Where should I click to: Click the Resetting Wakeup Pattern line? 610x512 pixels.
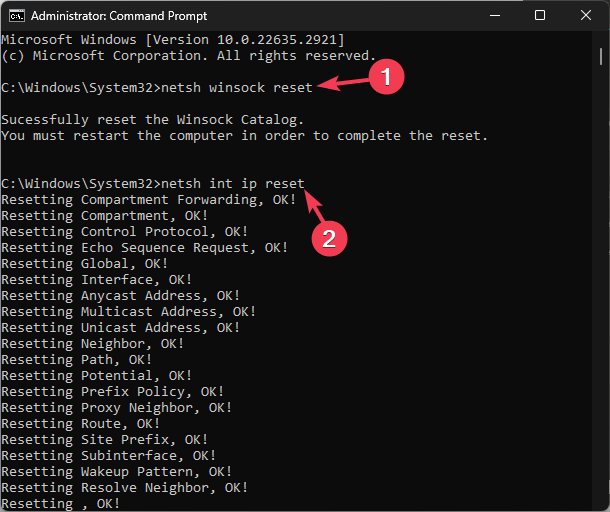tap(116, 472)
